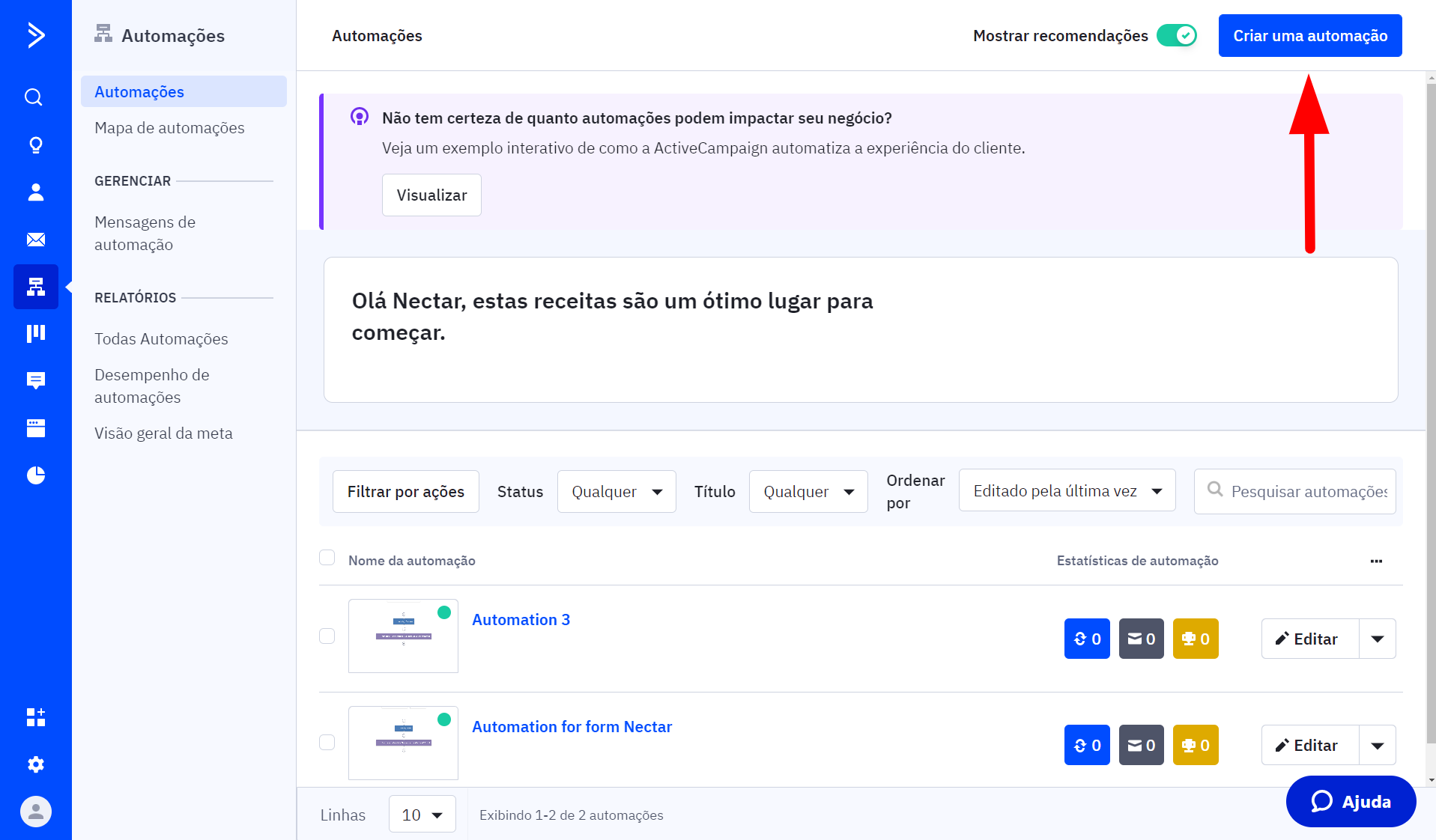Open the Automation for form Nectar link
This screenshot has height=840, width=1436.
(x=572, y=726)
